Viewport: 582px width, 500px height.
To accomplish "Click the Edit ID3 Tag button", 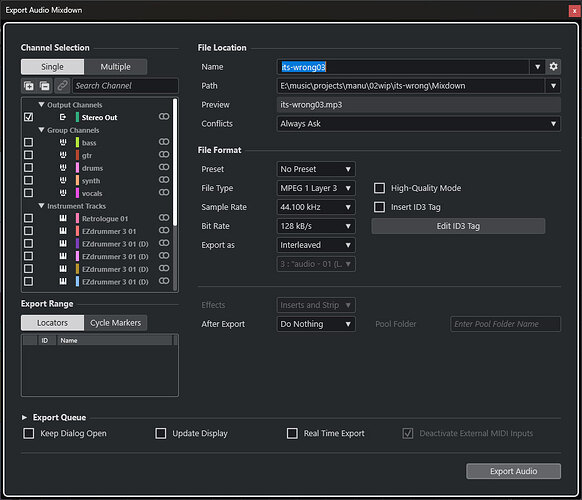I will (x=458, y=226).
